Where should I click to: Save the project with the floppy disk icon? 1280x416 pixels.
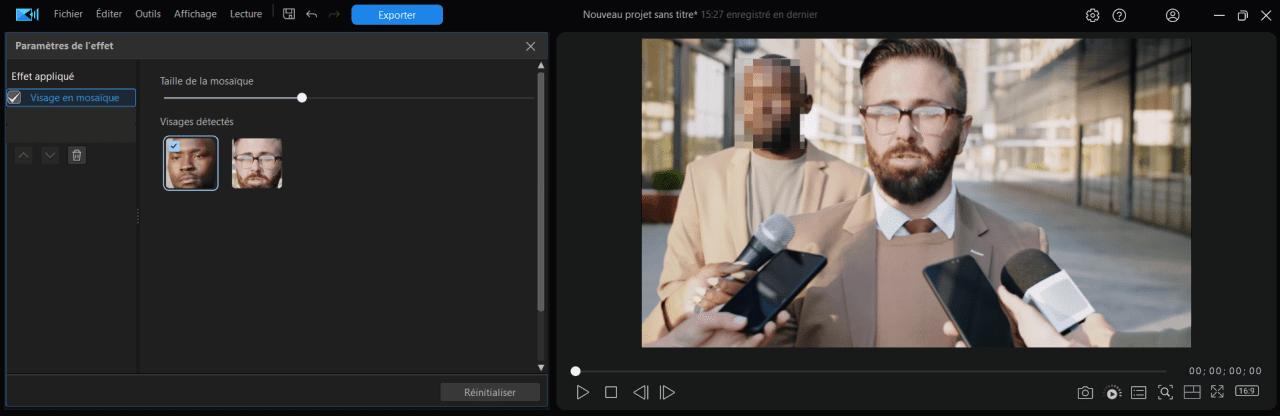(289, 14)
